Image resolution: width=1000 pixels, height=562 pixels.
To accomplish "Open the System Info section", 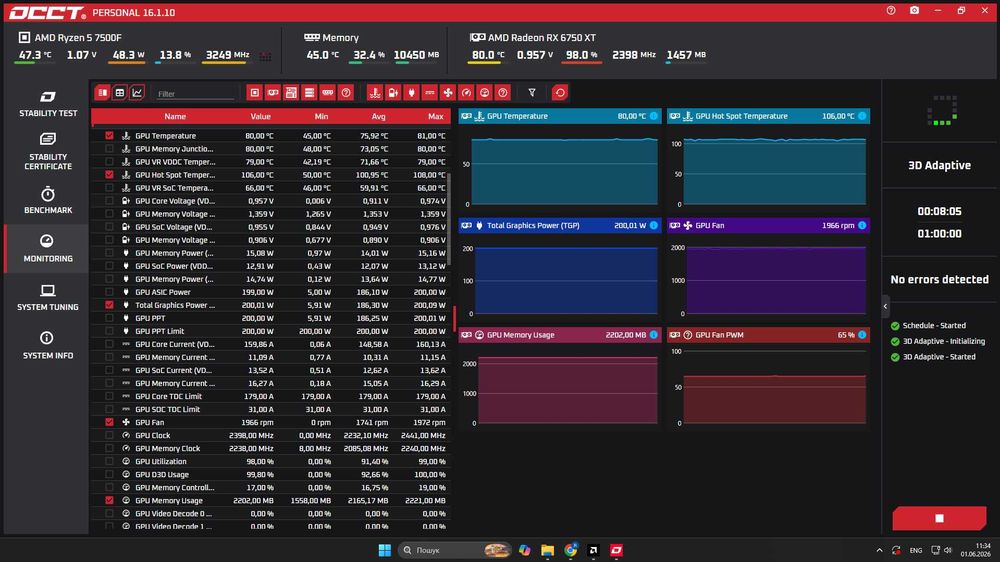I will pyautogui.click(x=48, y=345).
